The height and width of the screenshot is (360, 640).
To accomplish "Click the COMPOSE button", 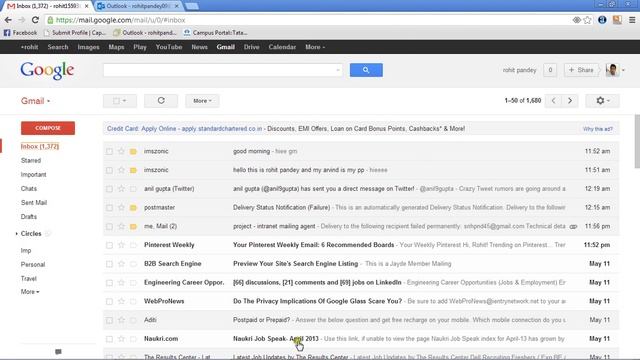I will [48, 128].
